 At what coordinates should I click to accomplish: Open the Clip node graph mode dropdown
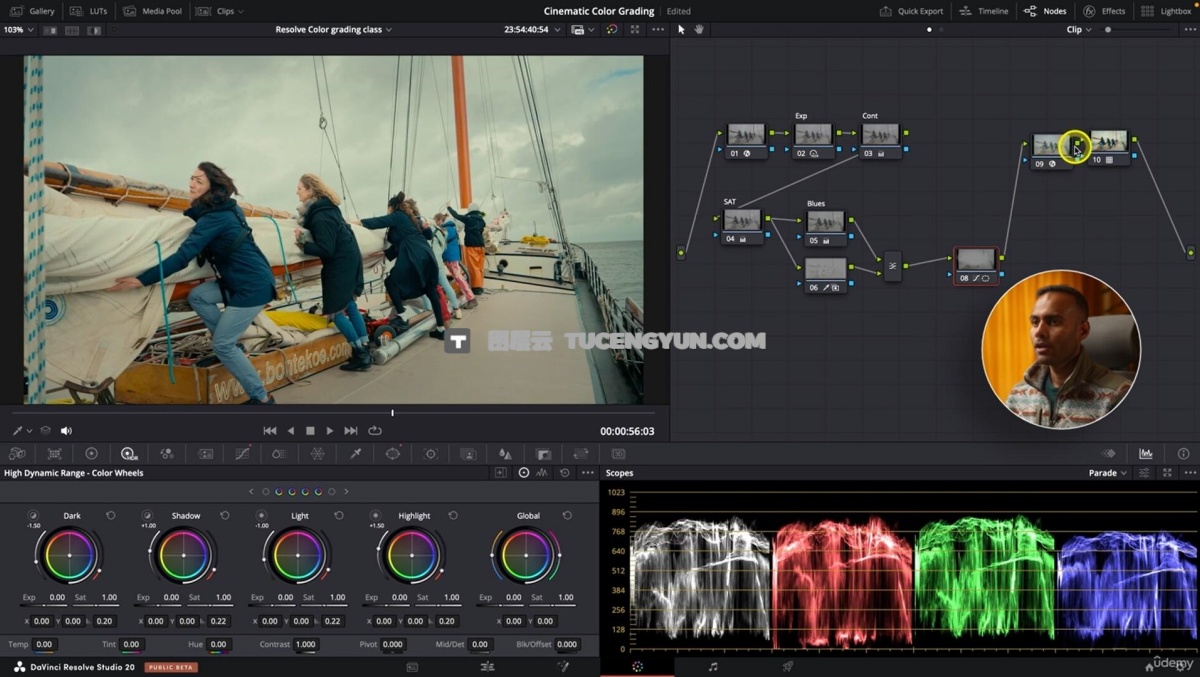point(1079,30)
